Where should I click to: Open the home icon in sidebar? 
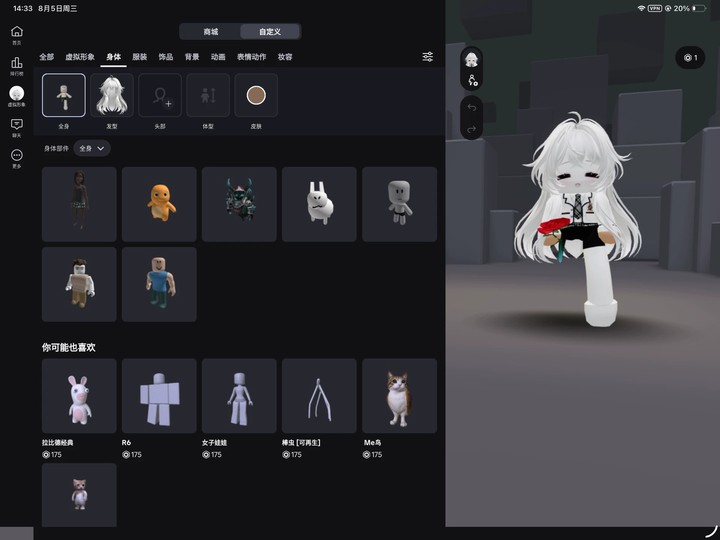coord(17,31)
